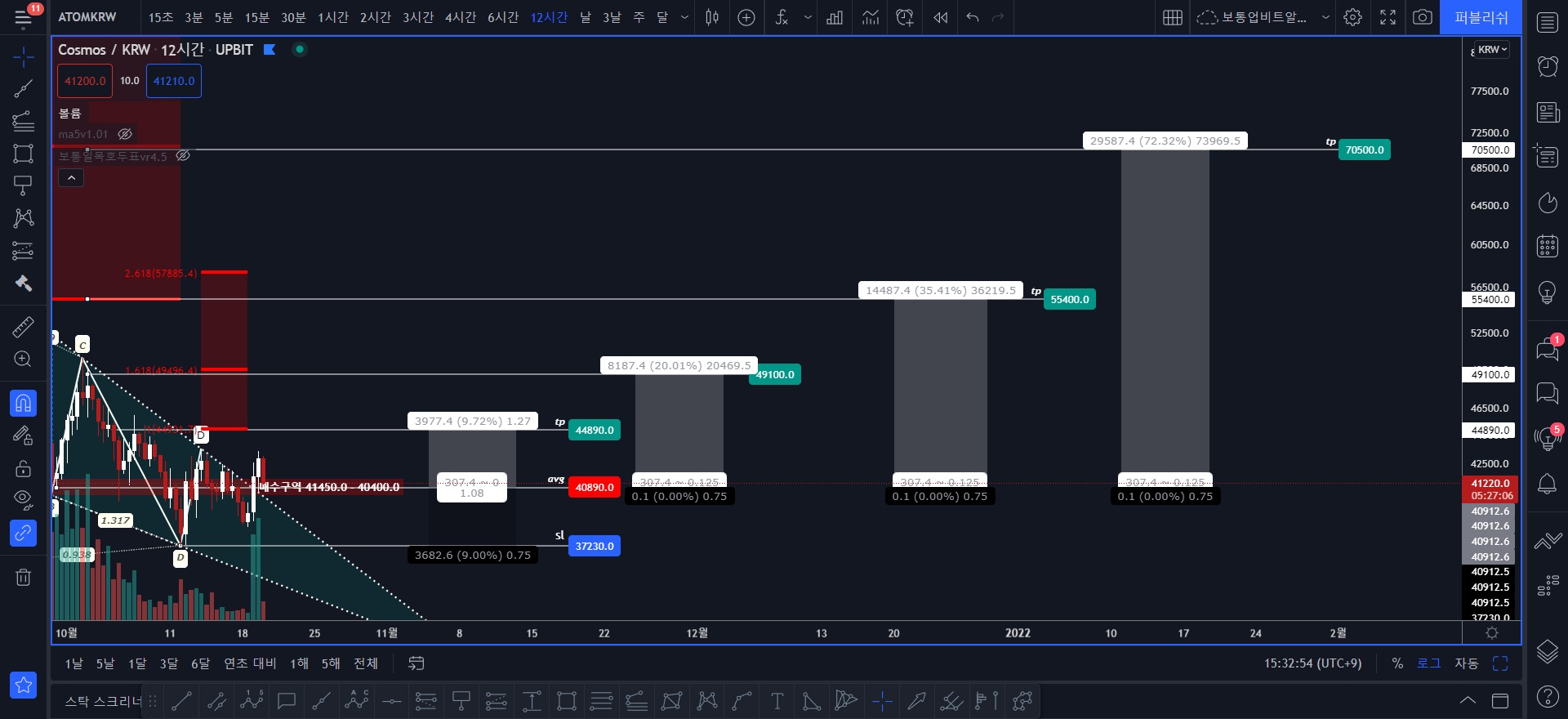1568x719 pixels.
Task: Take a chart snapshot with camera
Action: (1423, 17)
